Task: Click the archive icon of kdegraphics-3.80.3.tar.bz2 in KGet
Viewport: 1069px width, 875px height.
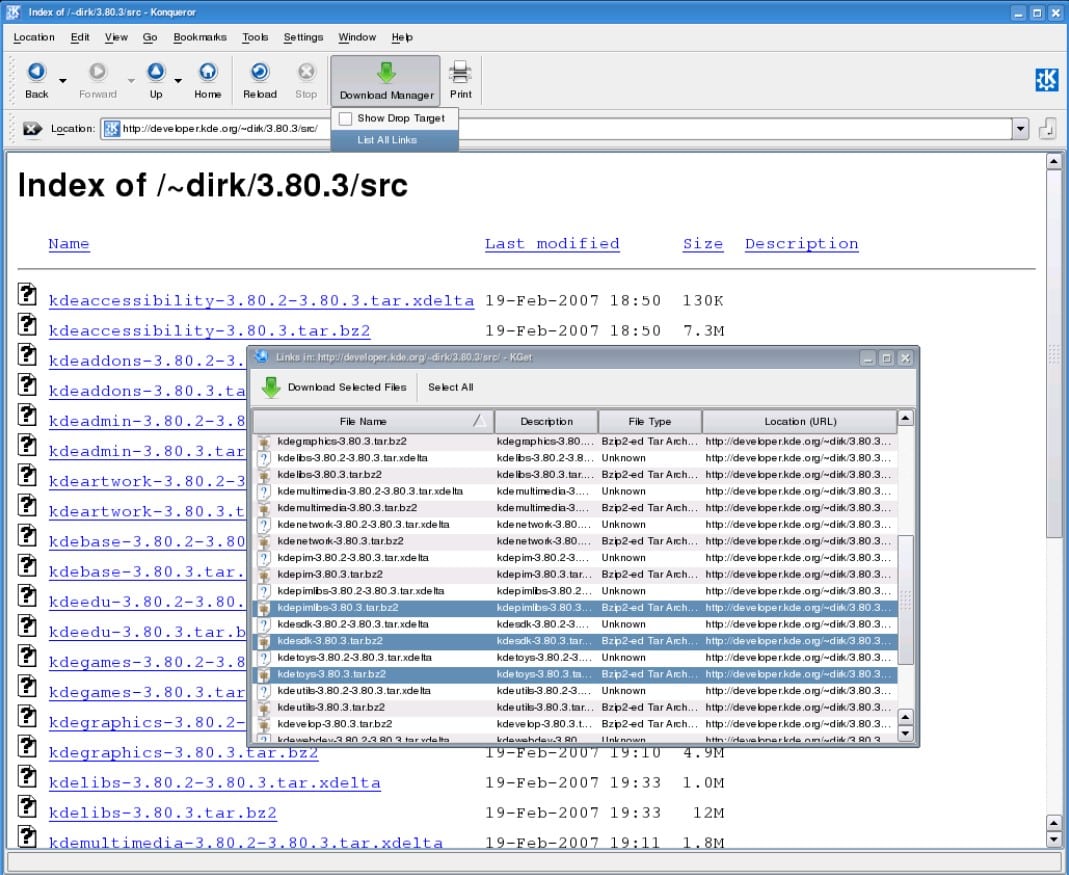Action: click(x=265, y=442)
